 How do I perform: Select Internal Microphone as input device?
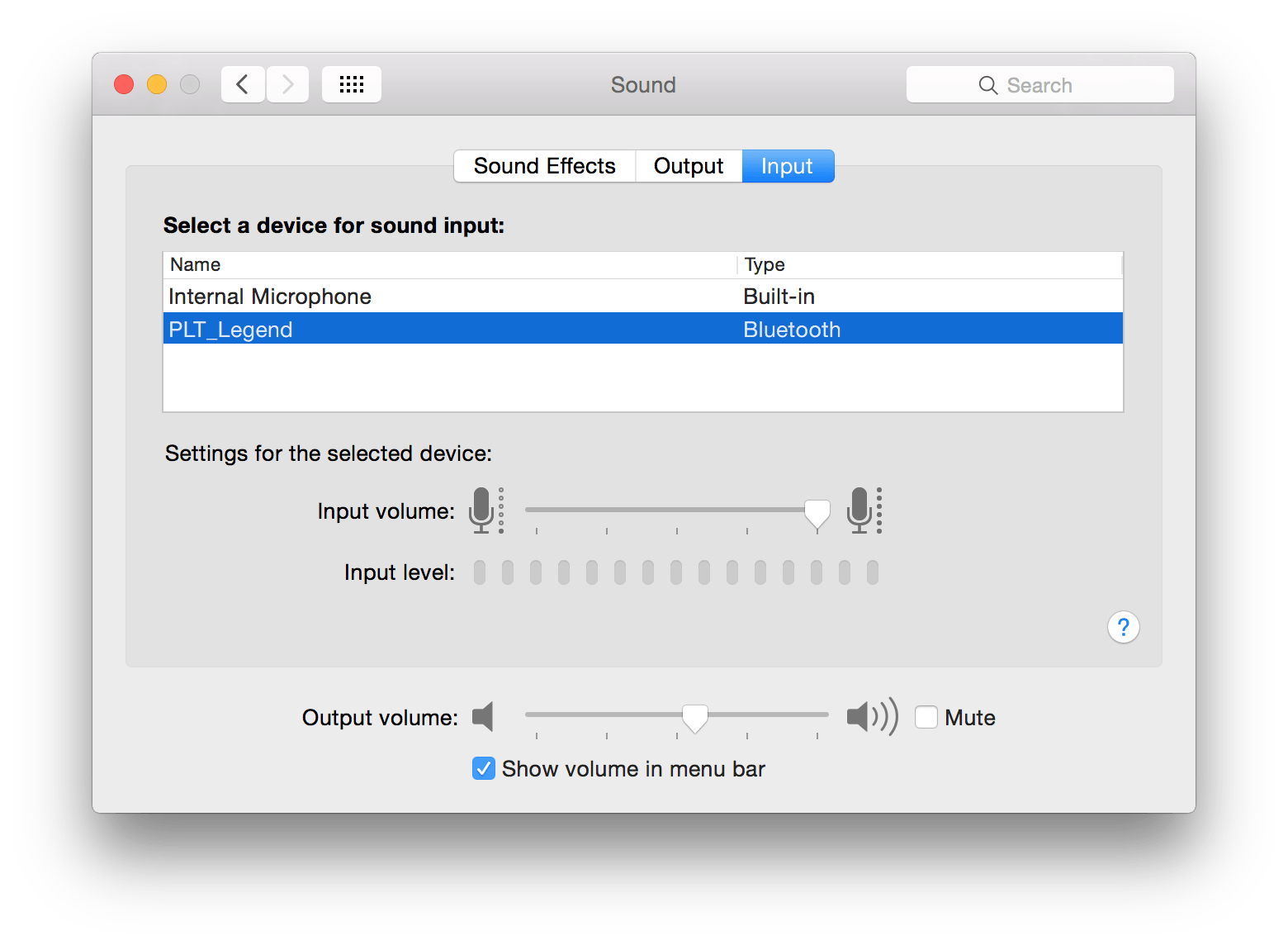pos(270,296)
